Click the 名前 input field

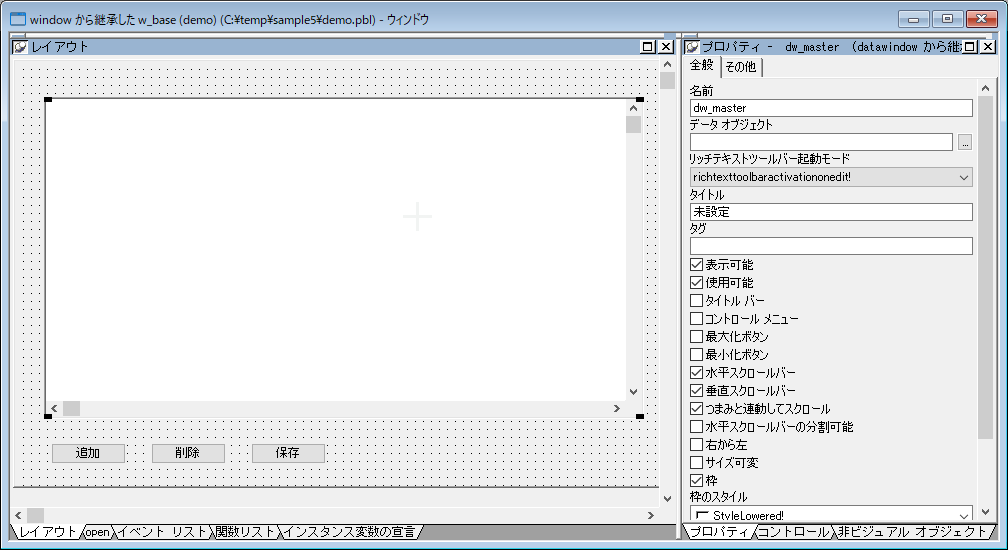(830, 108)
